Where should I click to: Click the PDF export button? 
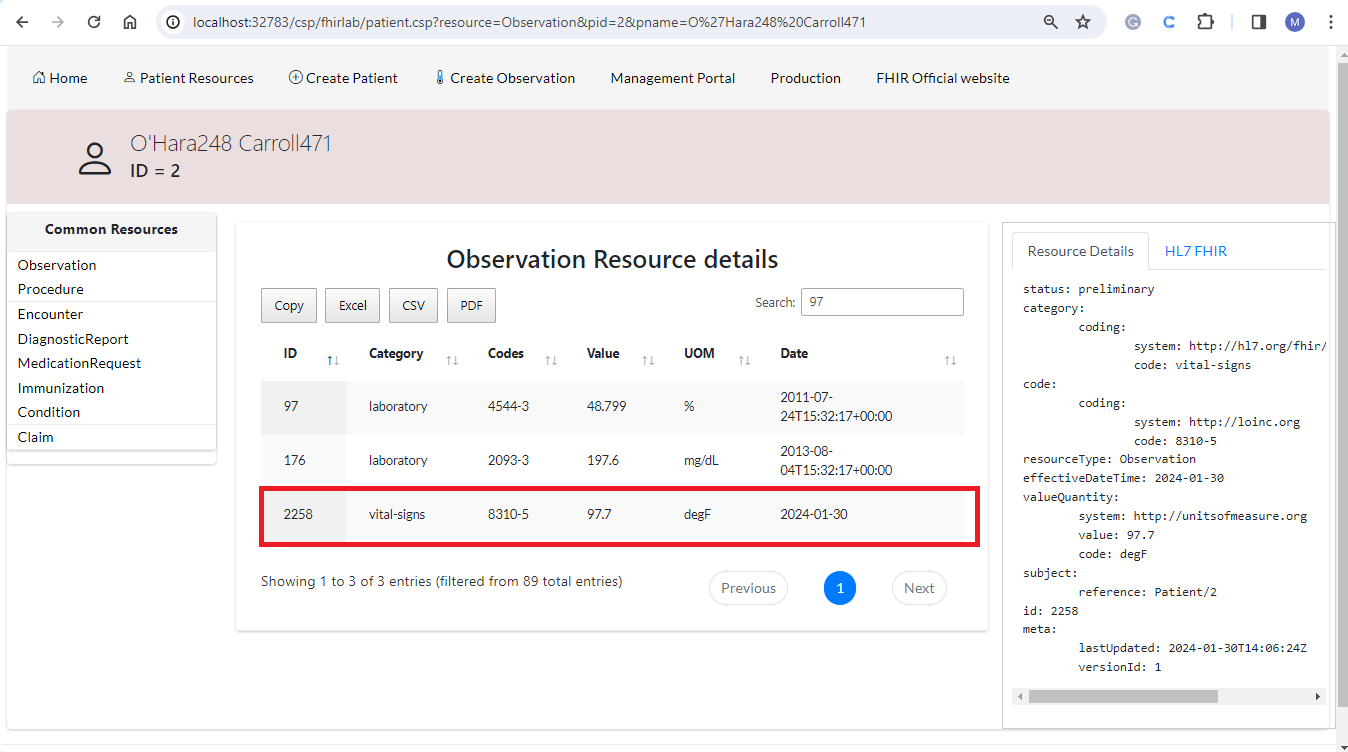tap(471, 306)
